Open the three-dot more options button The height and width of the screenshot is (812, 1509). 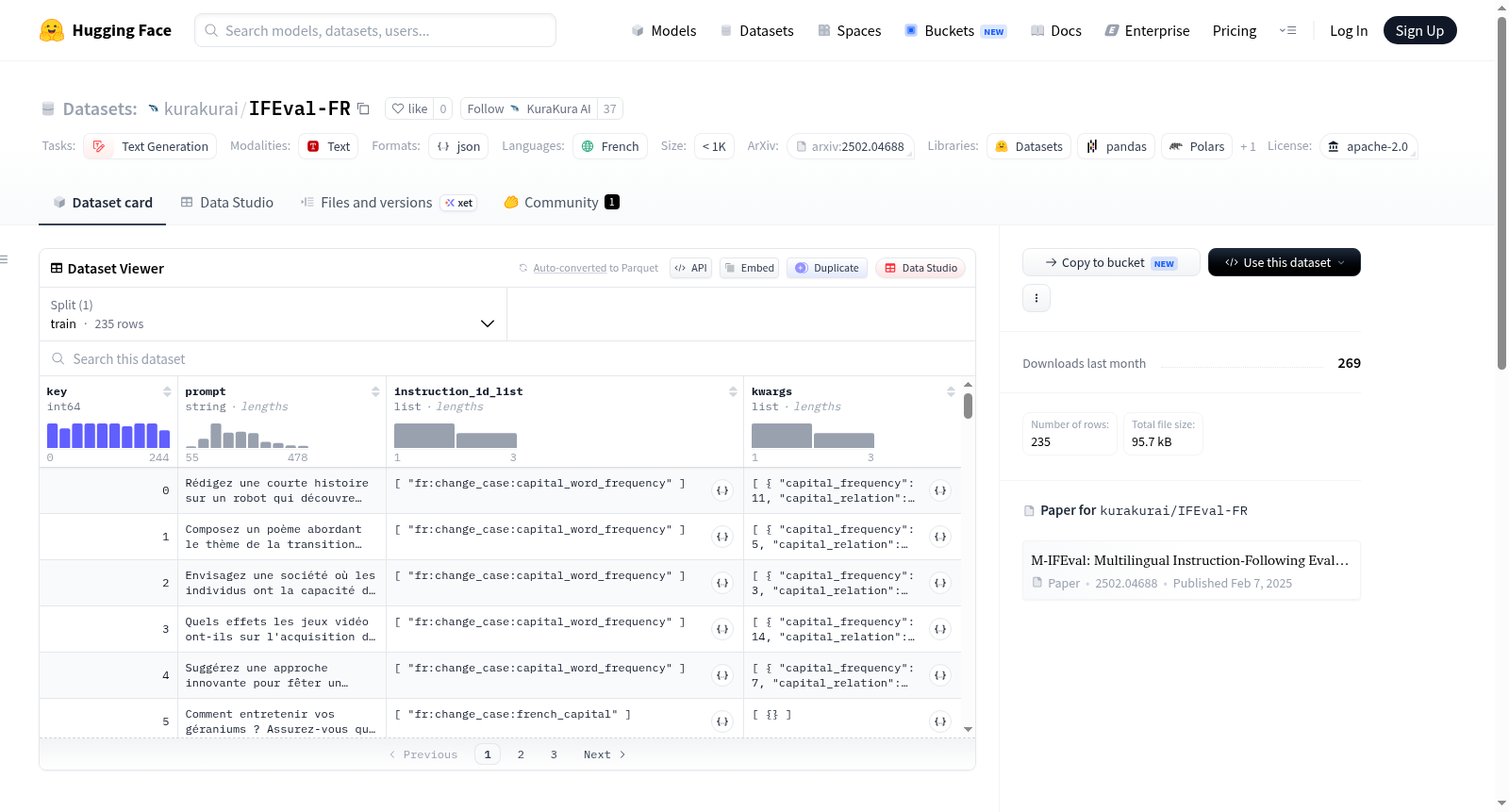(x=1036, y=298)
